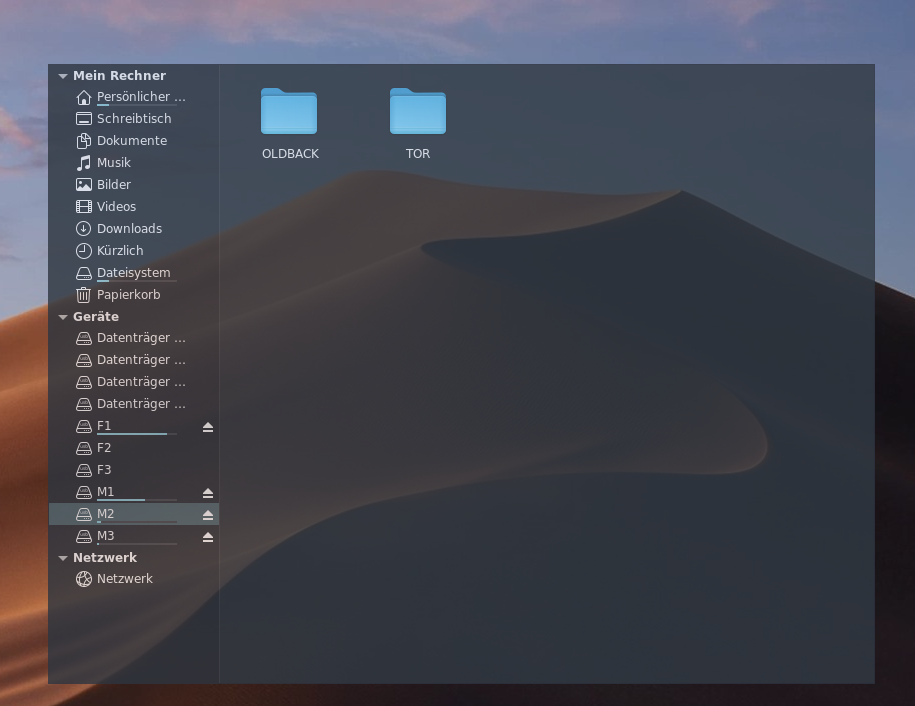Image resolution: width=915 pixels, height=706 pixels.
Task: Click the Dateisystem drive icon
Action: [x=83, y=273]
